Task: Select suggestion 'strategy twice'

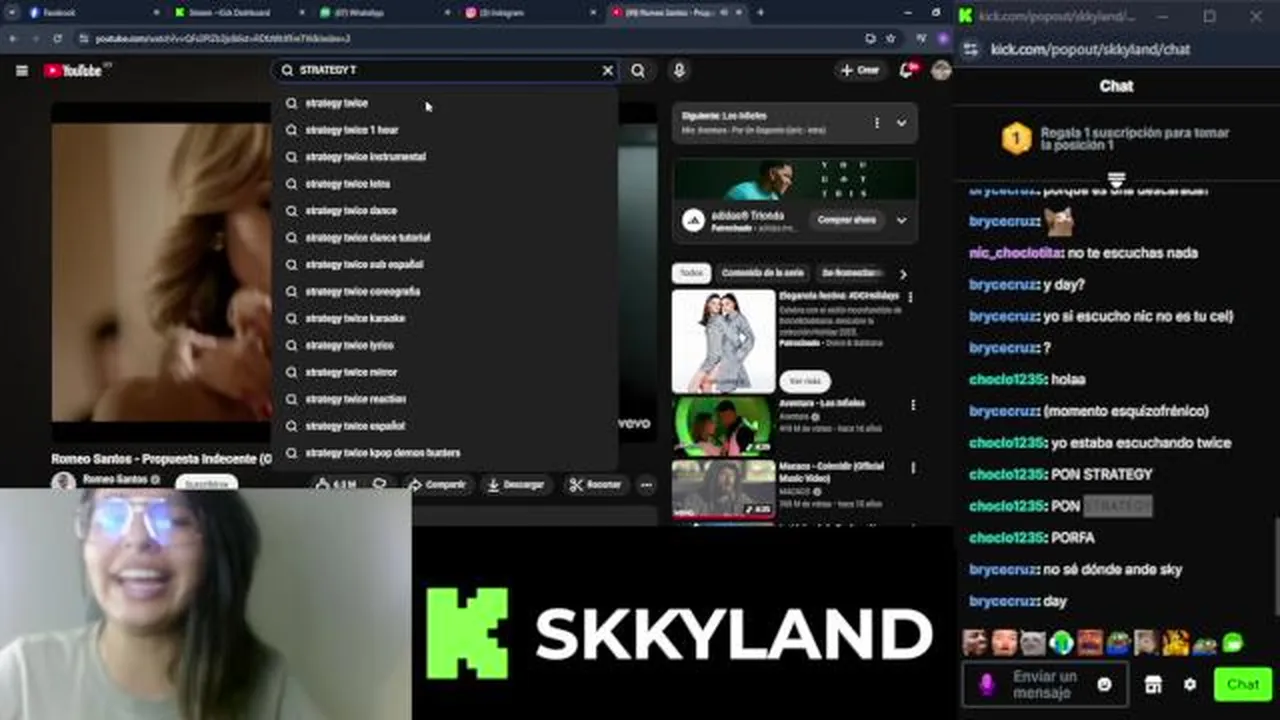Action: pos(445,103)
